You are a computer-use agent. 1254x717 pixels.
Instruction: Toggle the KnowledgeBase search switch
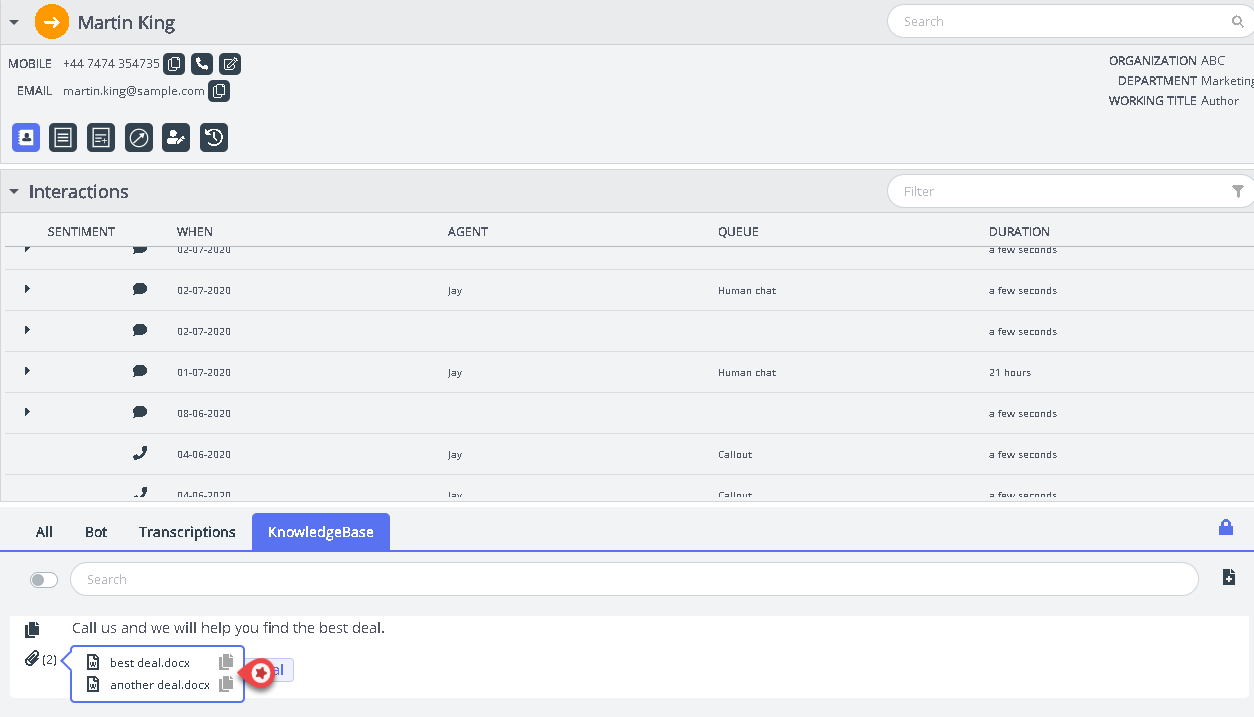(x=44, y=580)
